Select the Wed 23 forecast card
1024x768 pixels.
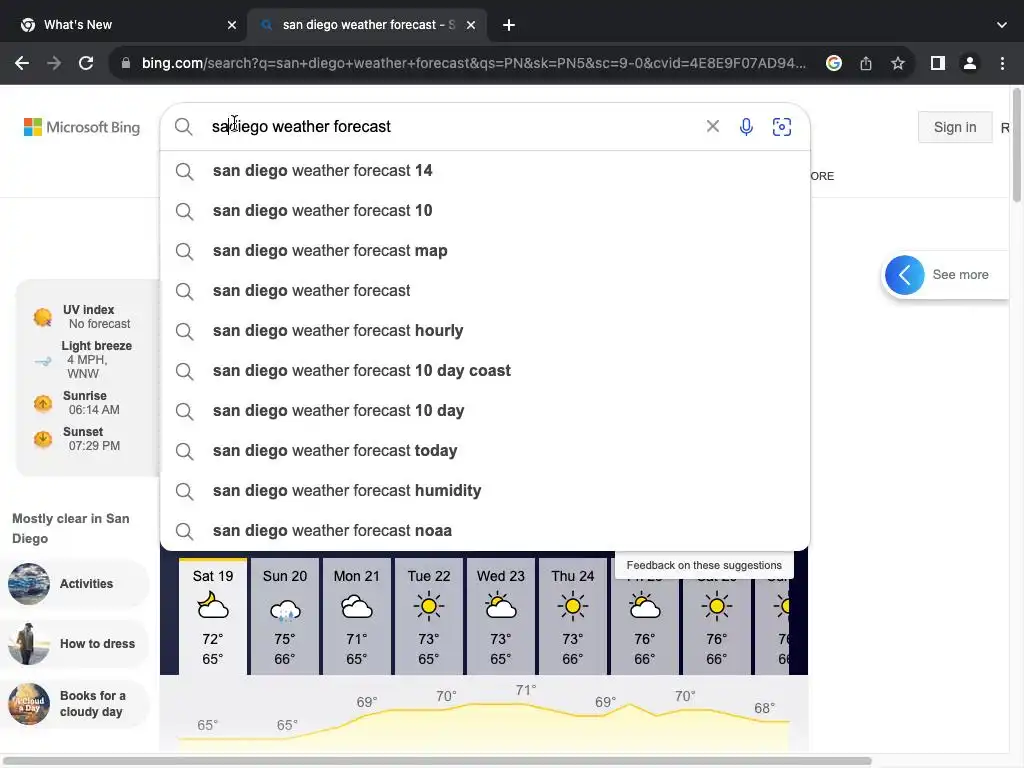(500, 616)
